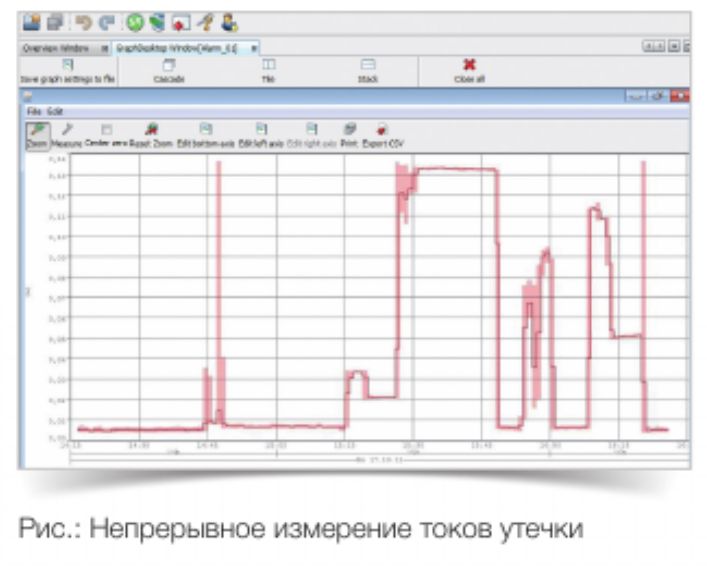Stack the graph windows
Viewport: 707px width, 570px height.
tap(368, 70)
